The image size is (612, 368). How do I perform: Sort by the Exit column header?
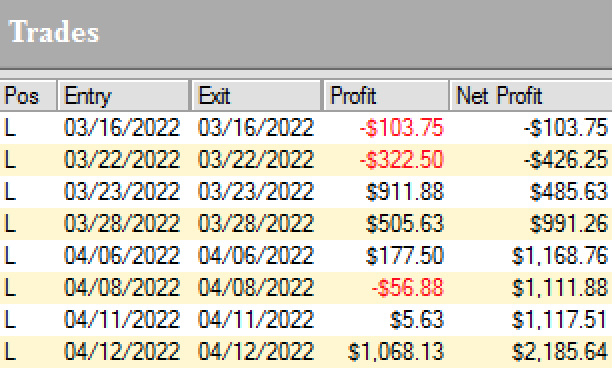[256, 96]
